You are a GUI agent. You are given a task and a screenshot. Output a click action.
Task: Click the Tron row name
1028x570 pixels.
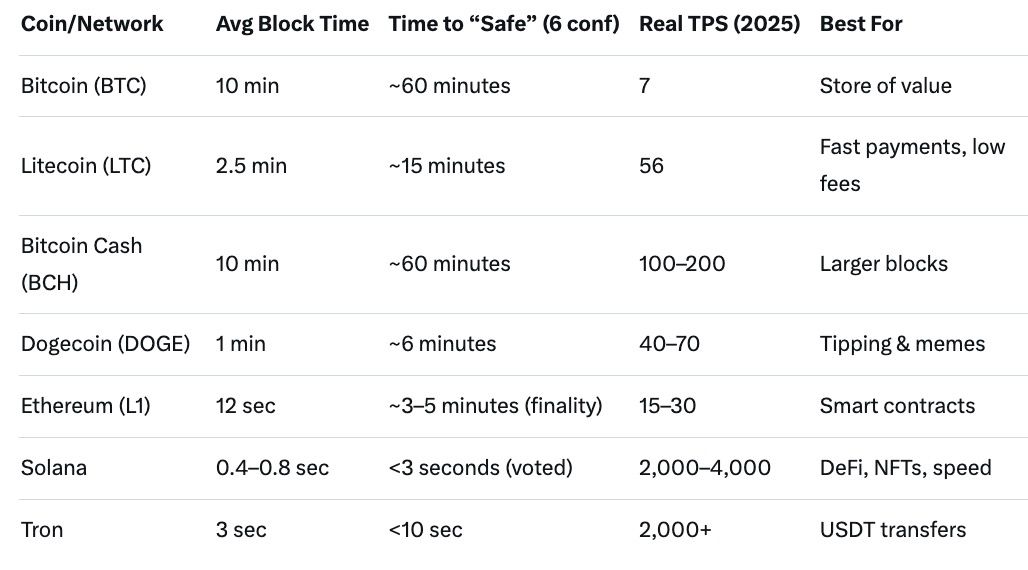click(42, 530)
